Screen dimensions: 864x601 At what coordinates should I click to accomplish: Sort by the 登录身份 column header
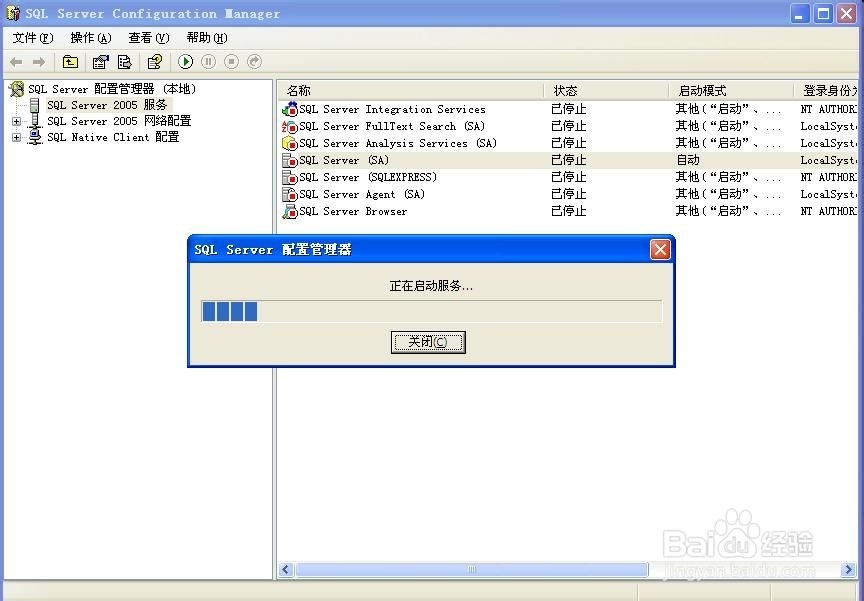(826, 90)
